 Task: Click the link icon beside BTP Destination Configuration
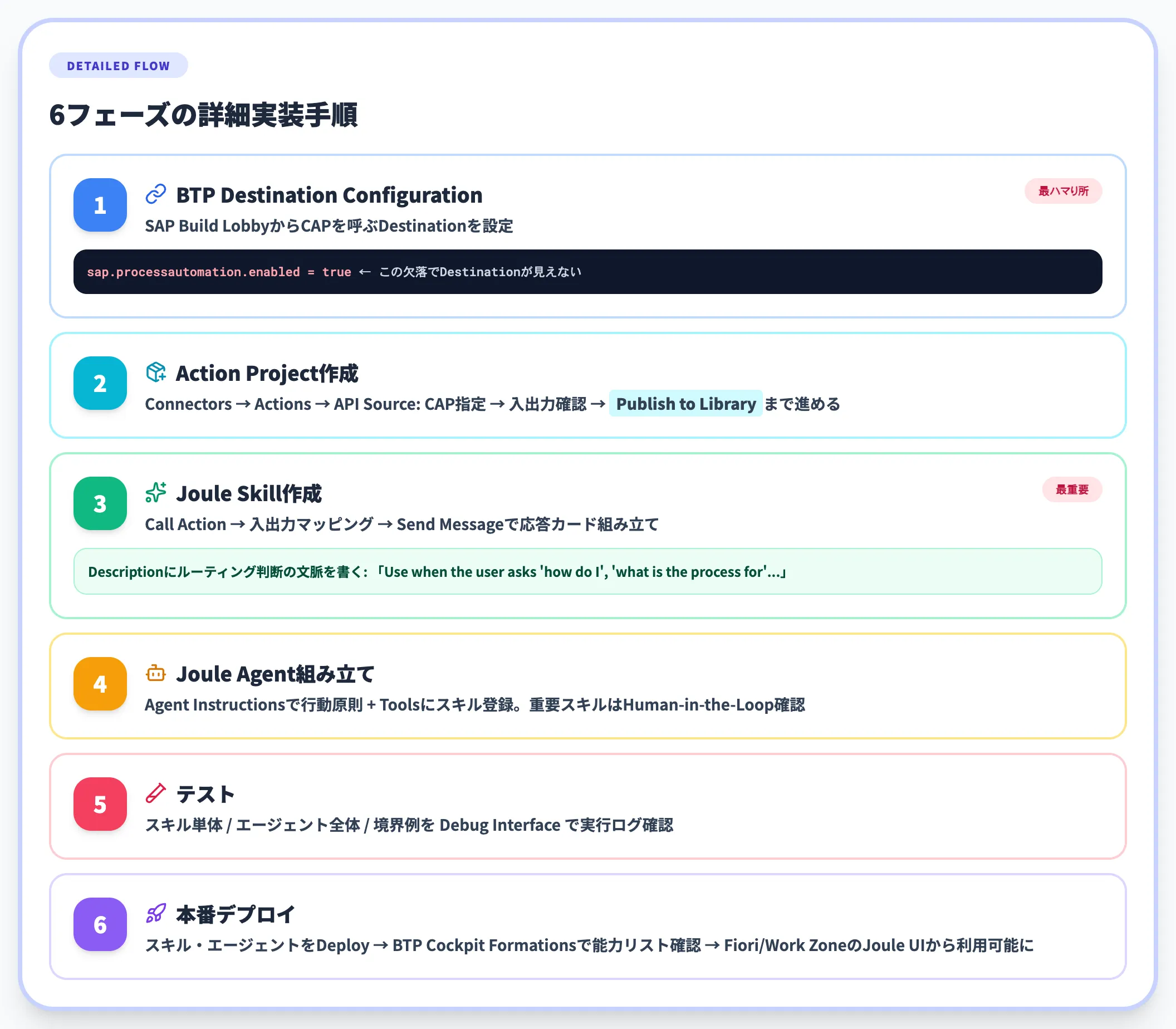pos(155,194)
